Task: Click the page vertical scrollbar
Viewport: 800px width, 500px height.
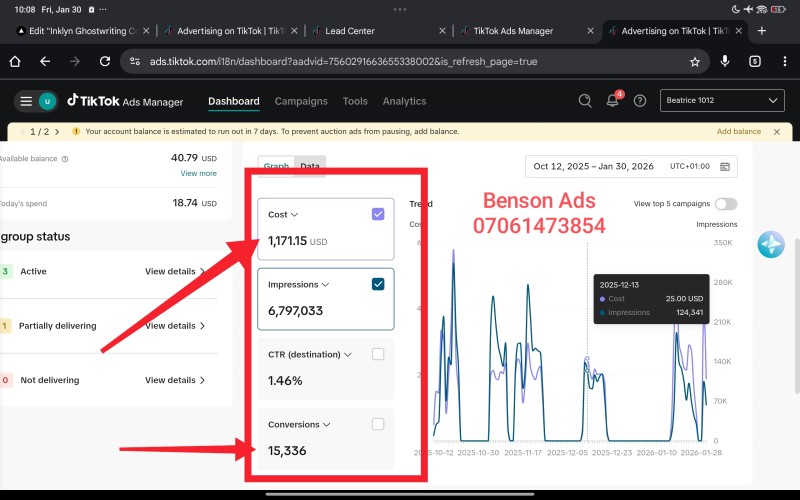Action: pos(797,316)
